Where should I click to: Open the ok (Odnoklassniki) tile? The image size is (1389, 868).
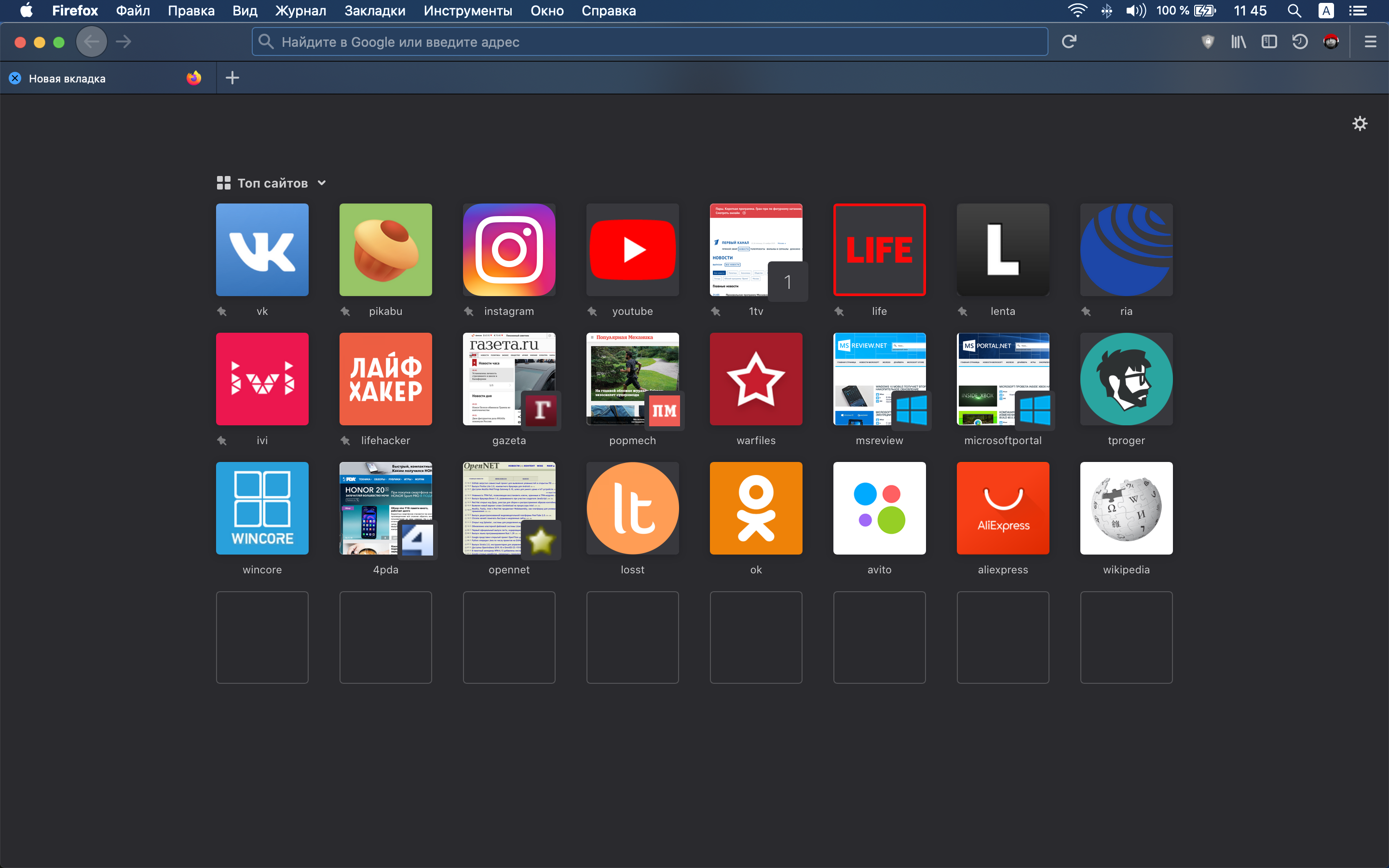click(x=755, y=508)
